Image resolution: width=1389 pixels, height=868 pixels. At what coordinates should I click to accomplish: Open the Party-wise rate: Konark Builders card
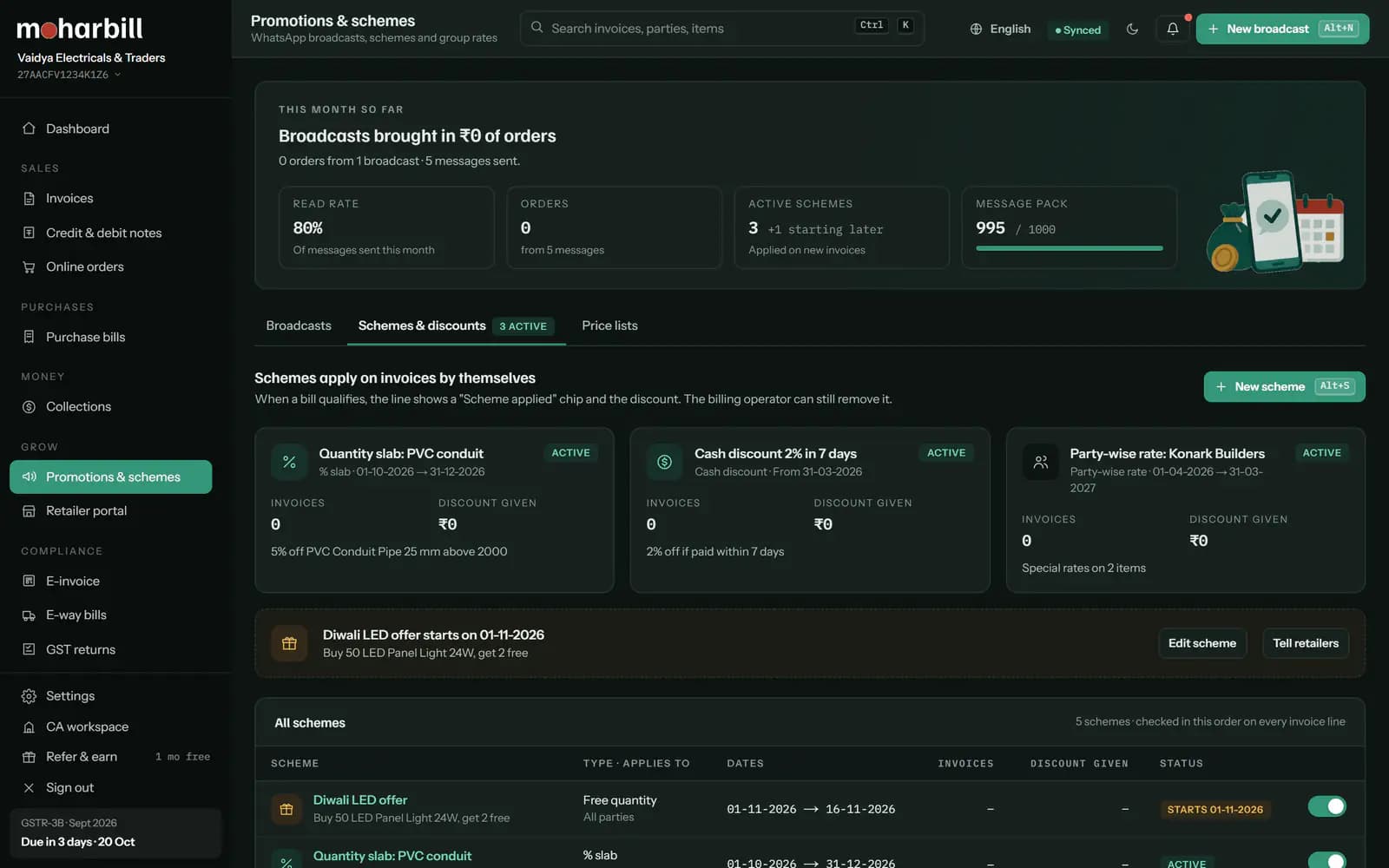(1185, 510)
